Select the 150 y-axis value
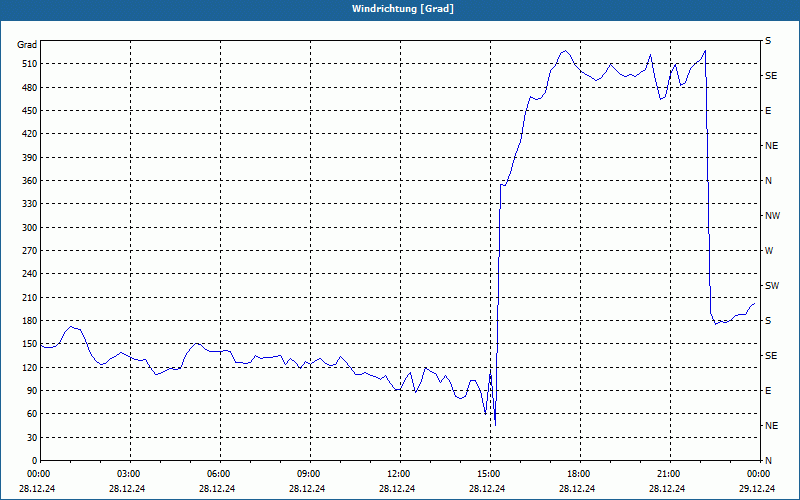 click(29, 344)
